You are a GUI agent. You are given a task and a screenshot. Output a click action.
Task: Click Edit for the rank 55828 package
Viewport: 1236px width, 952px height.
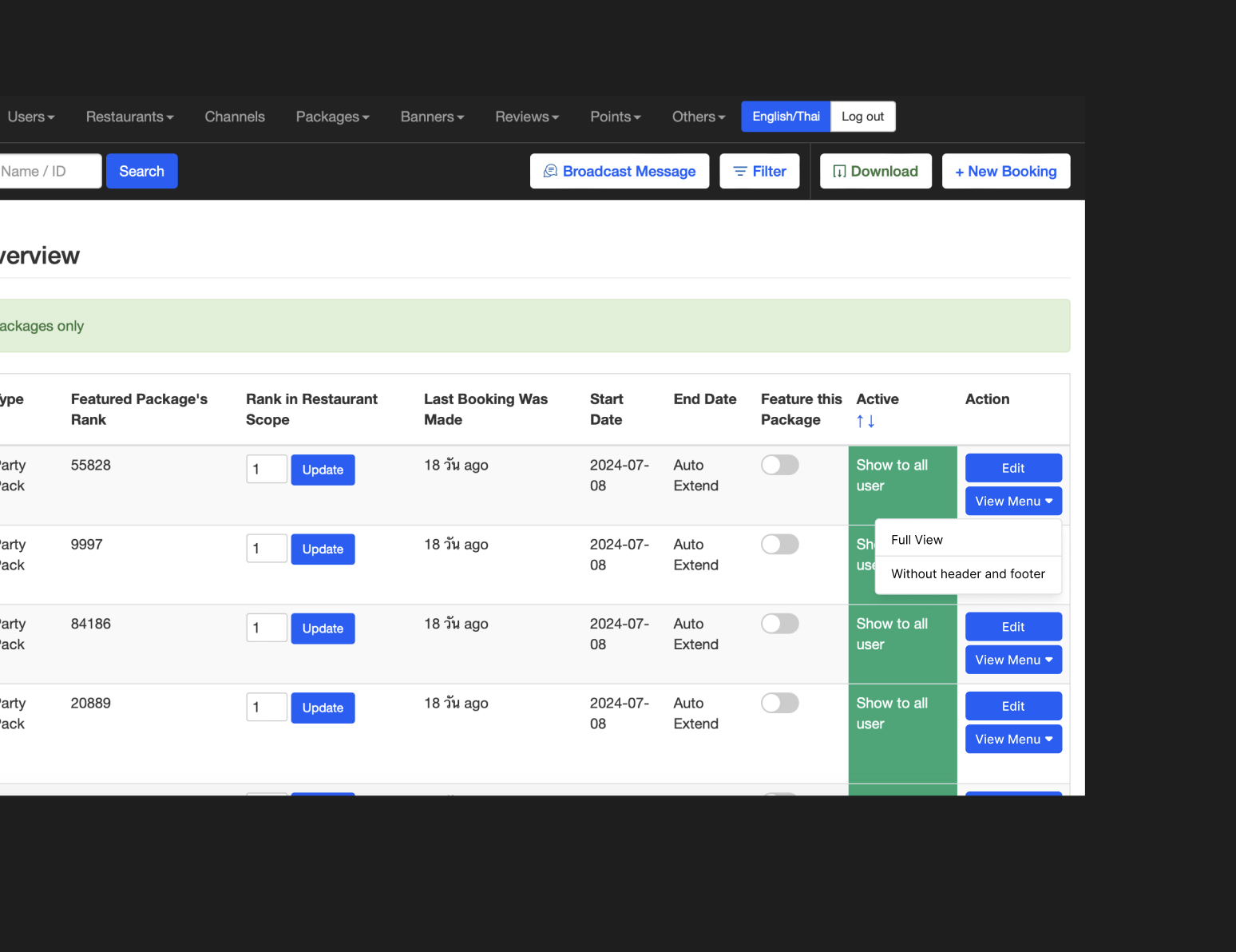pyautogui.click(x=1012, y=468)
